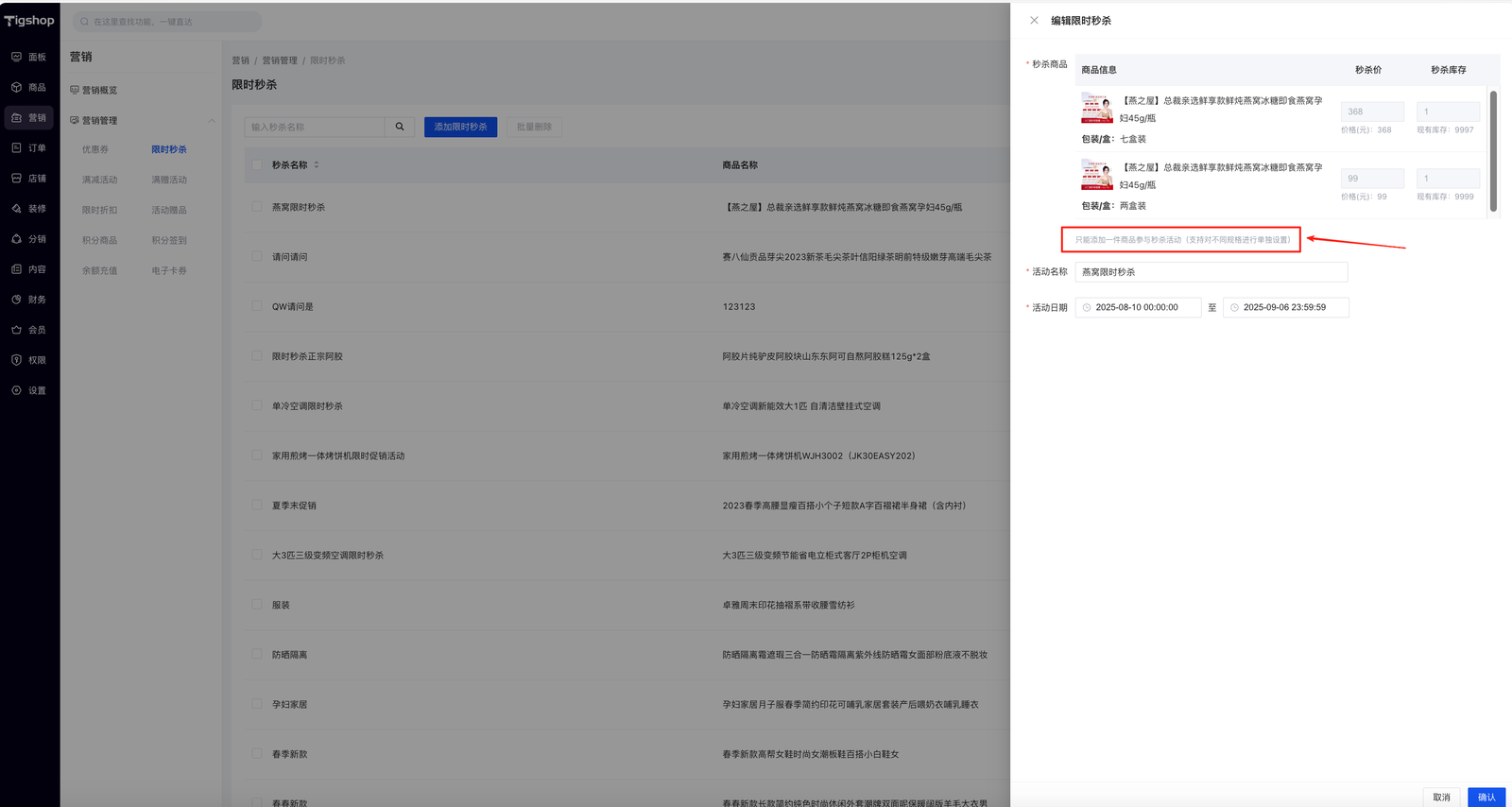Click the 取消 cancel button
This screenshot has width=1512, height=807.
[x=1441, y=797]
